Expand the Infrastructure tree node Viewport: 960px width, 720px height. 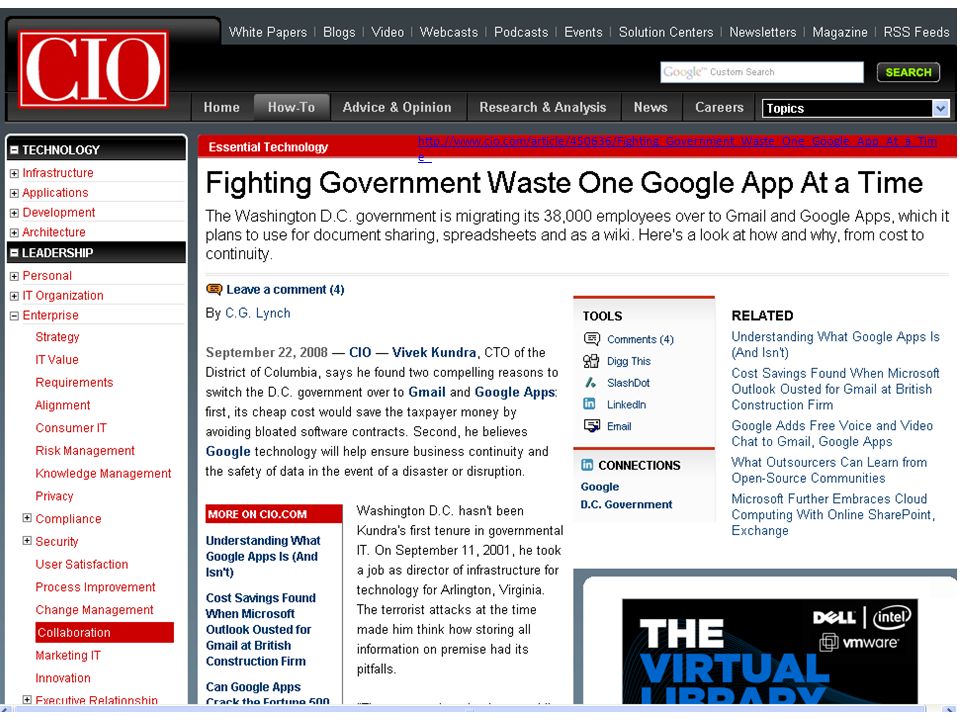[14, 173]
